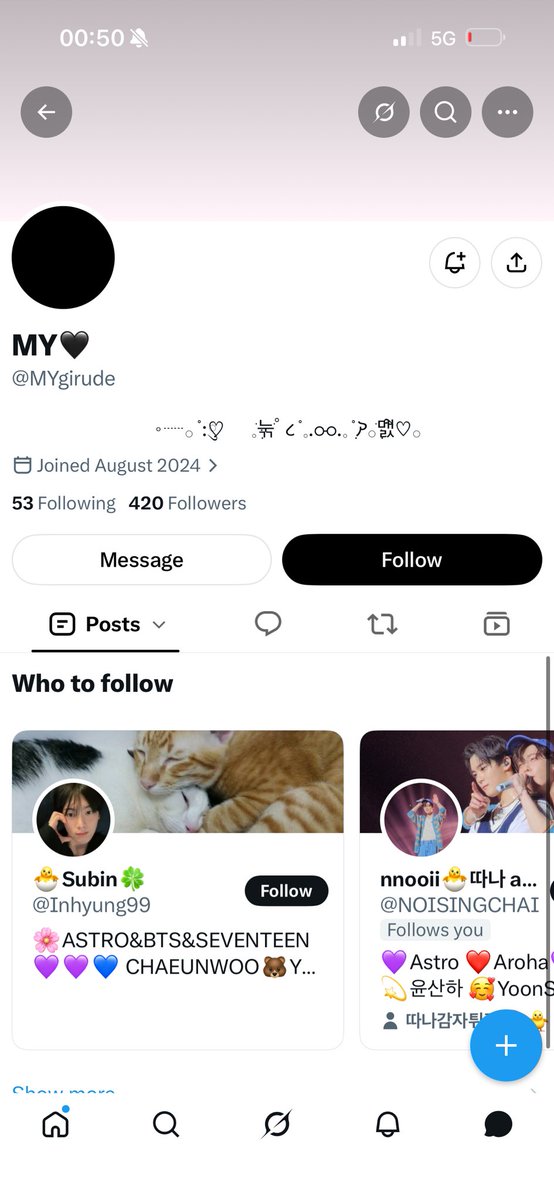
Task: Open Search from bottom navigation bar
Action: (166, 1125)
